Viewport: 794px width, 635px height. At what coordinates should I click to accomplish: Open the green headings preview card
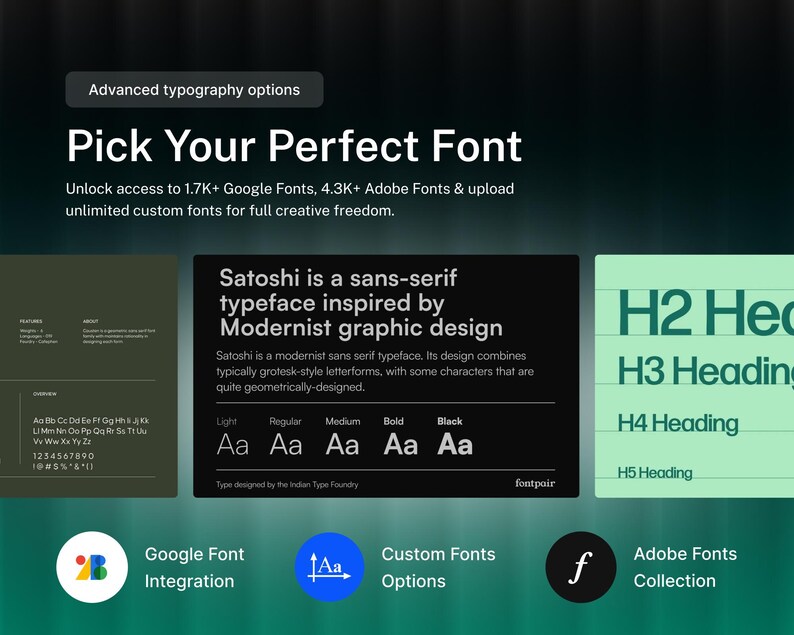tap(694, 376)
